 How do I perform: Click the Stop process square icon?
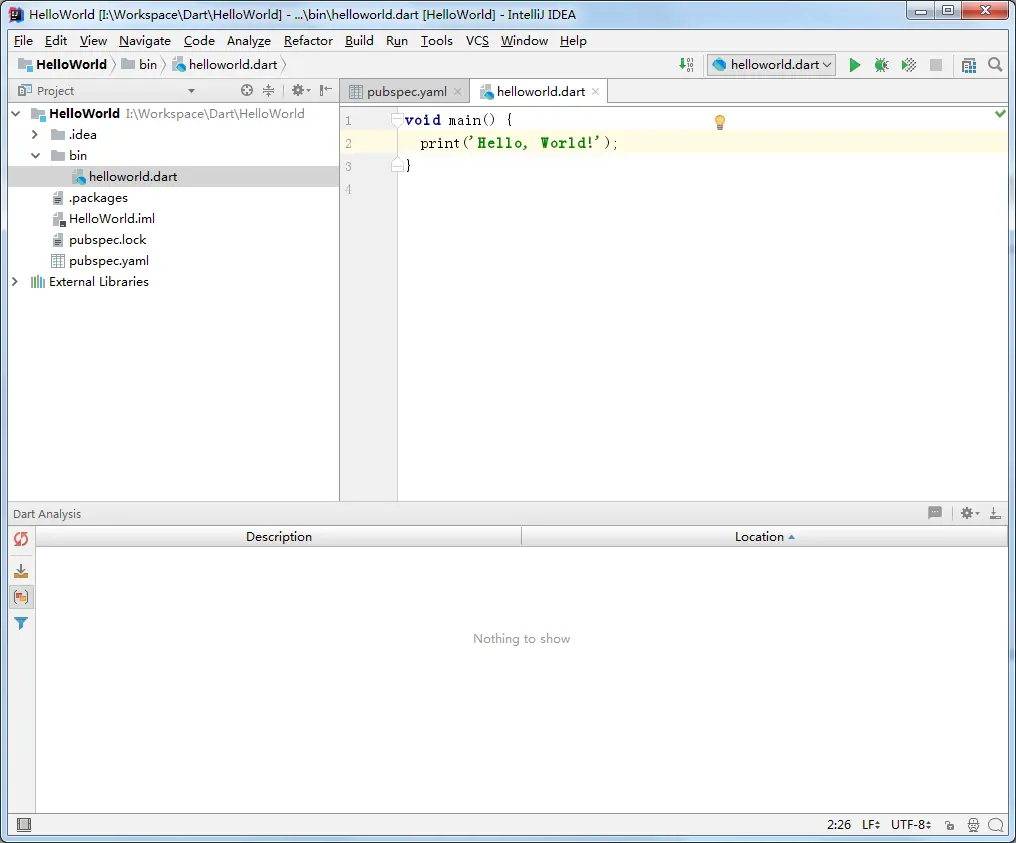(x=936, y=65)
